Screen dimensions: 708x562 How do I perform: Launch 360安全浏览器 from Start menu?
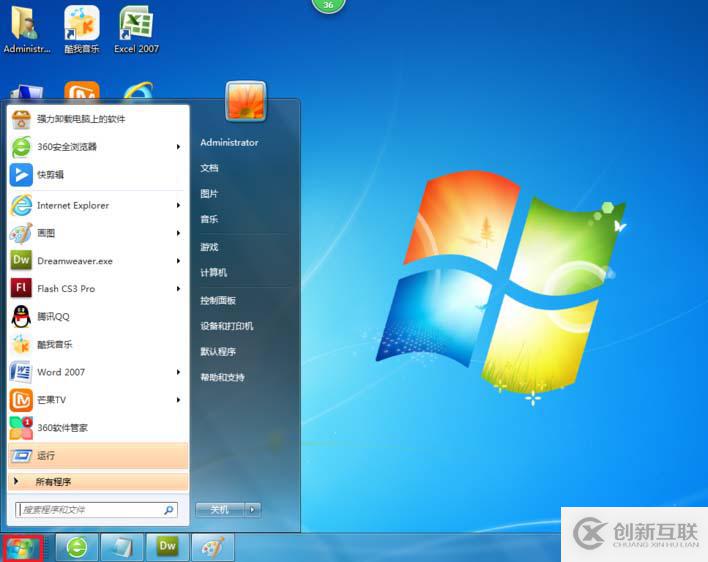click(x=98, y=147)
